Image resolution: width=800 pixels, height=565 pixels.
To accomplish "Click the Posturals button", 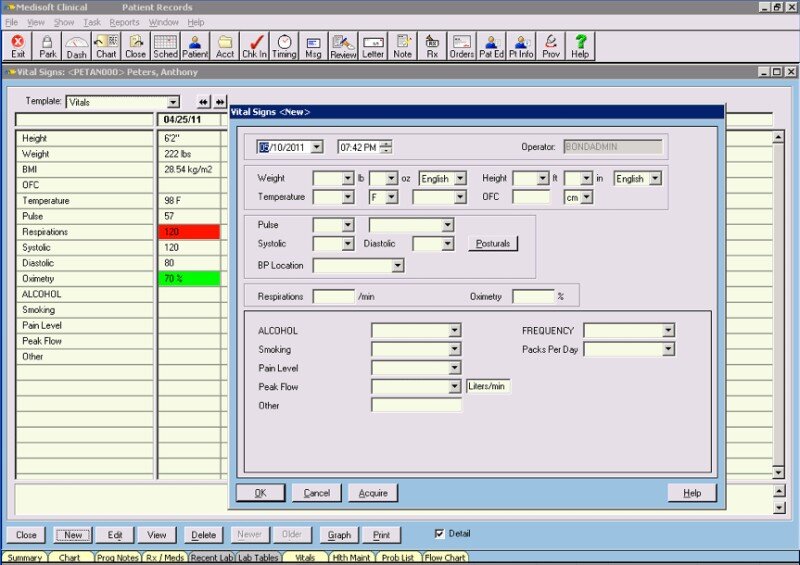I will point(492,244).
